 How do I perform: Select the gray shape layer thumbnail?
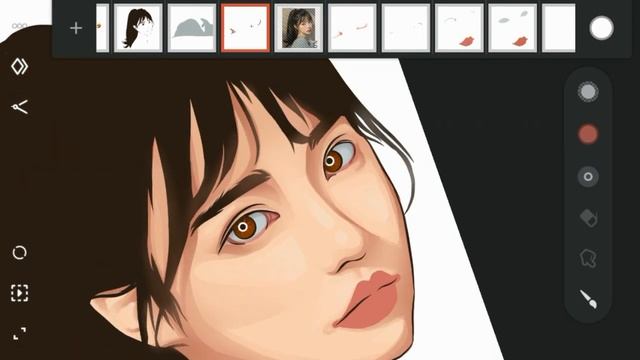(x=192, y=28)
